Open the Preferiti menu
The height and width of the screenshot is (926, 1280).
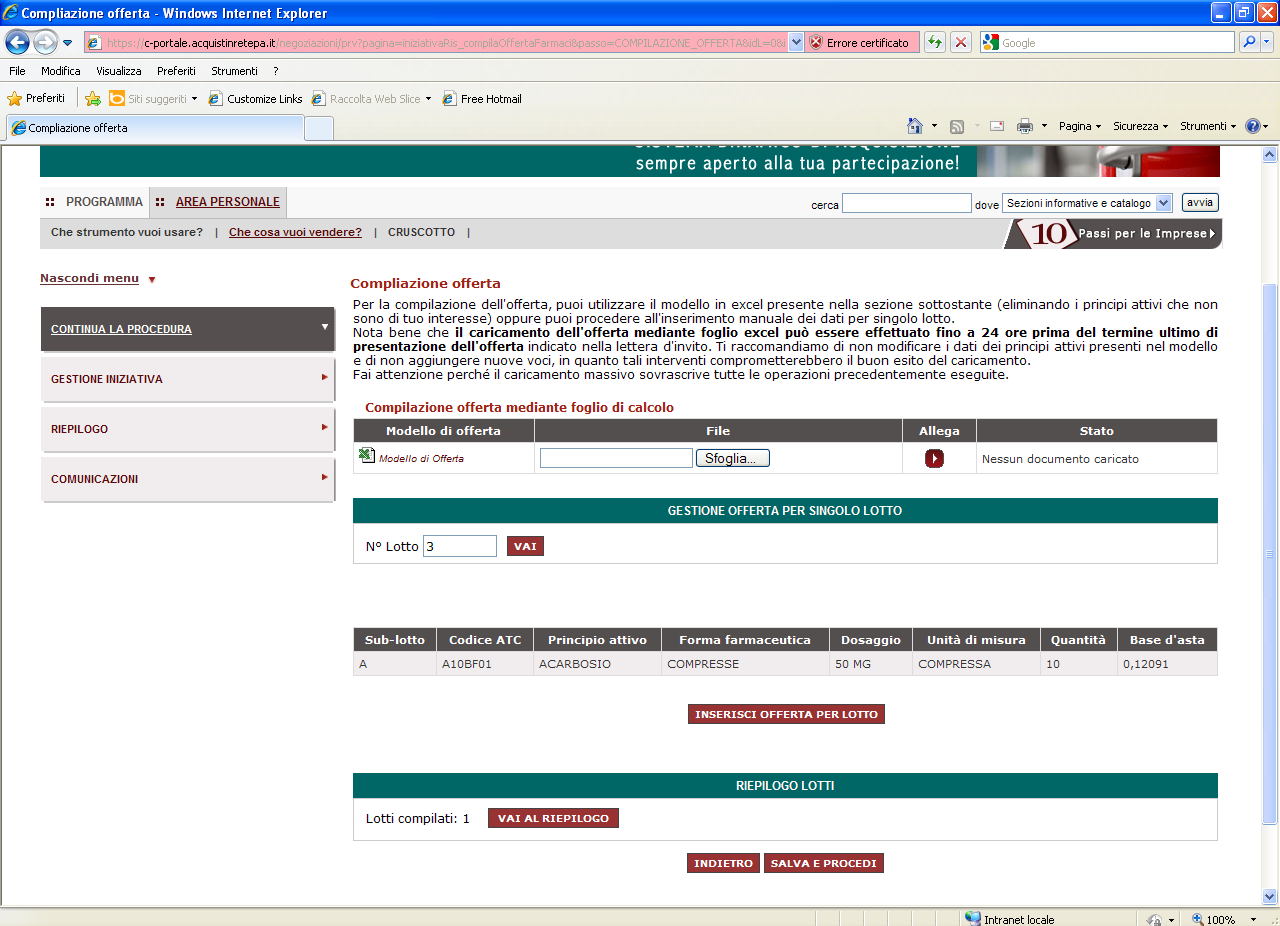[x=176, y=71]
